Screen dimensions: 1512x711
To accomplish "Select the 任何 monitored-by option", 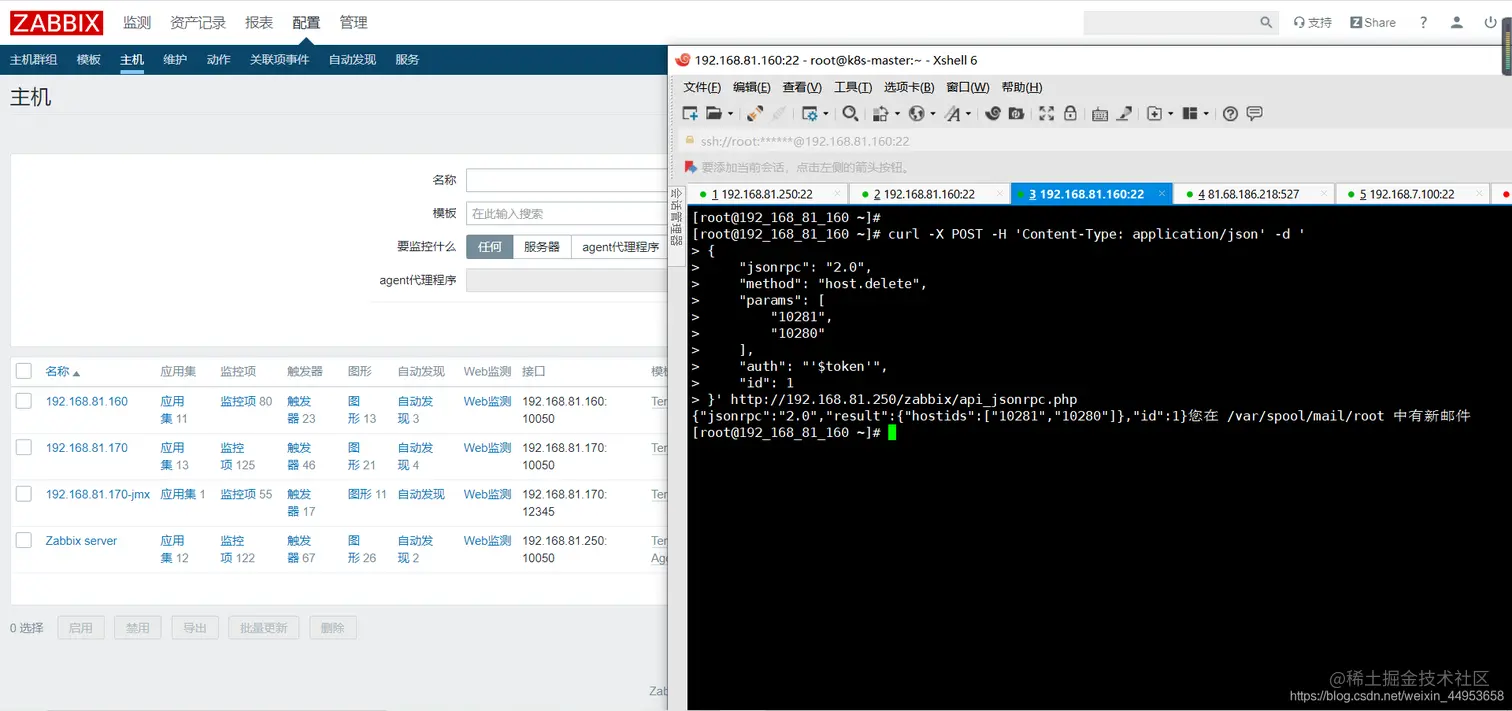I will (490, 247).
